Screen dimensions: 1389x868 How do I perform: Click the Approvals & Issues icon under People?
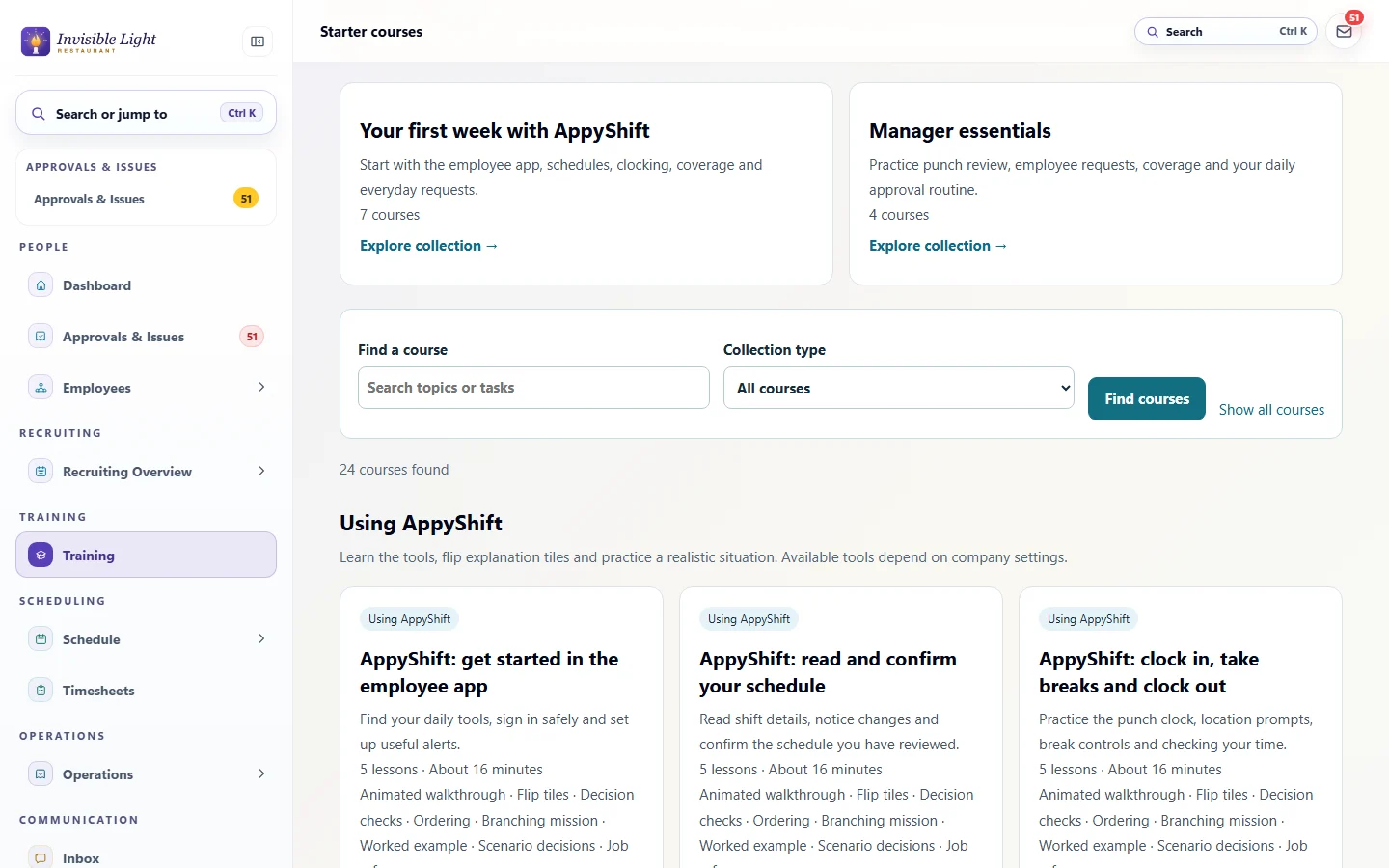(41, 337)
